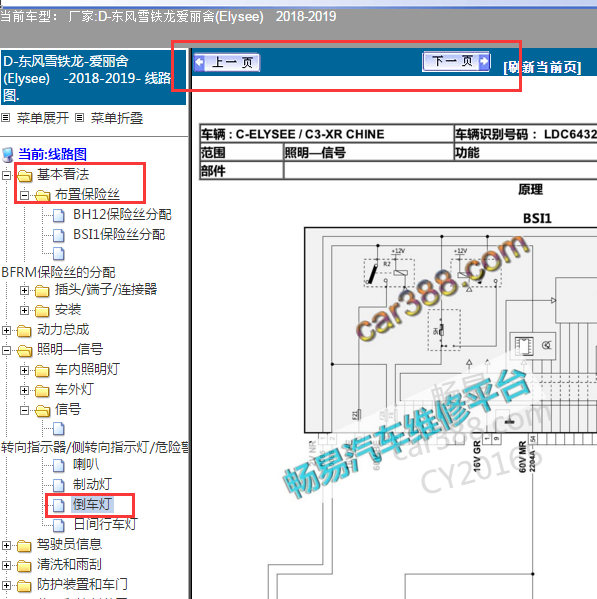Expand the 车外灯 folder
This screenshot has width=597, height=599.
24,390
